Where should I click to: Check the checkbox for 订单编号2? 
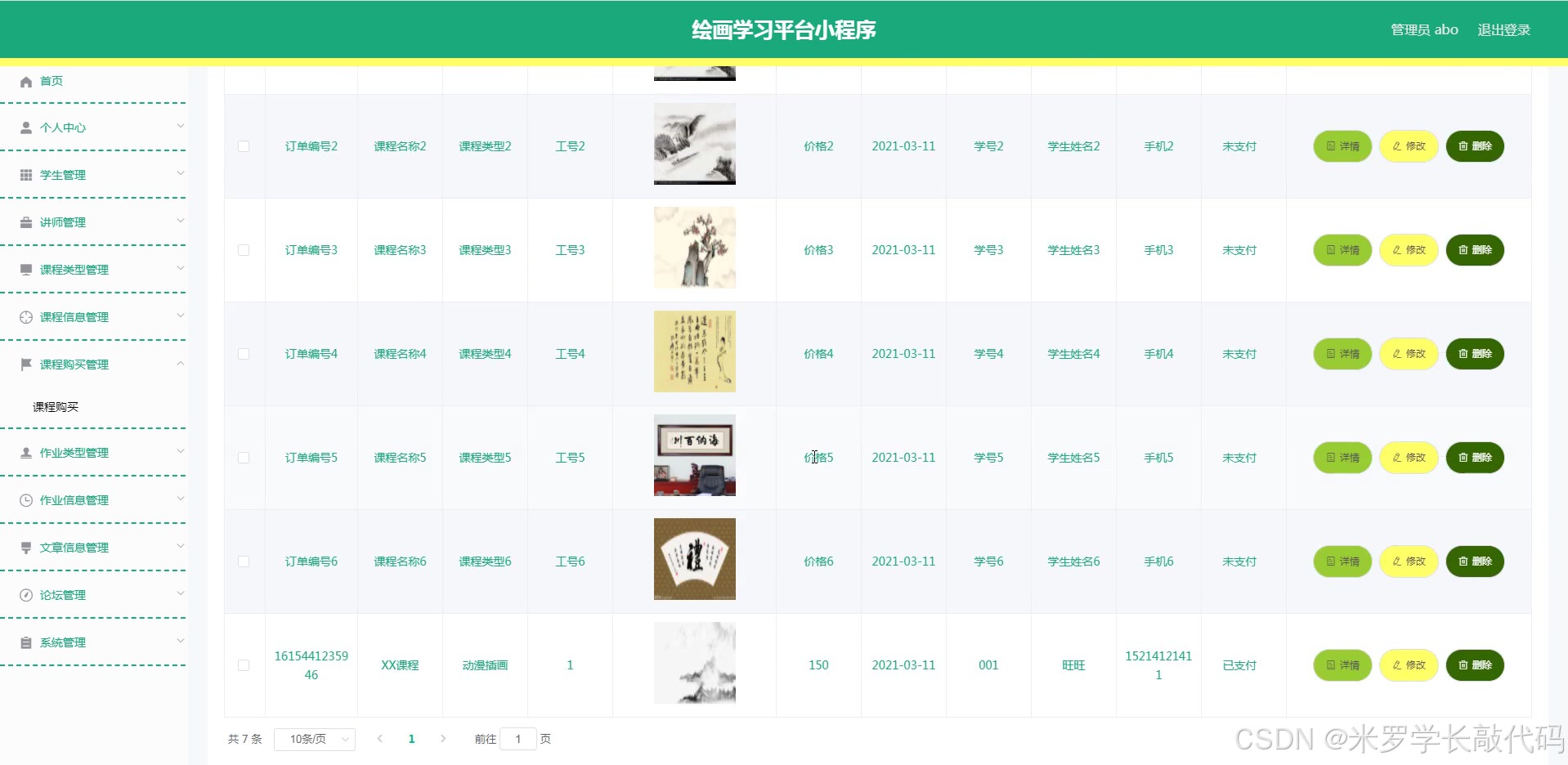[x=243, y=146]
